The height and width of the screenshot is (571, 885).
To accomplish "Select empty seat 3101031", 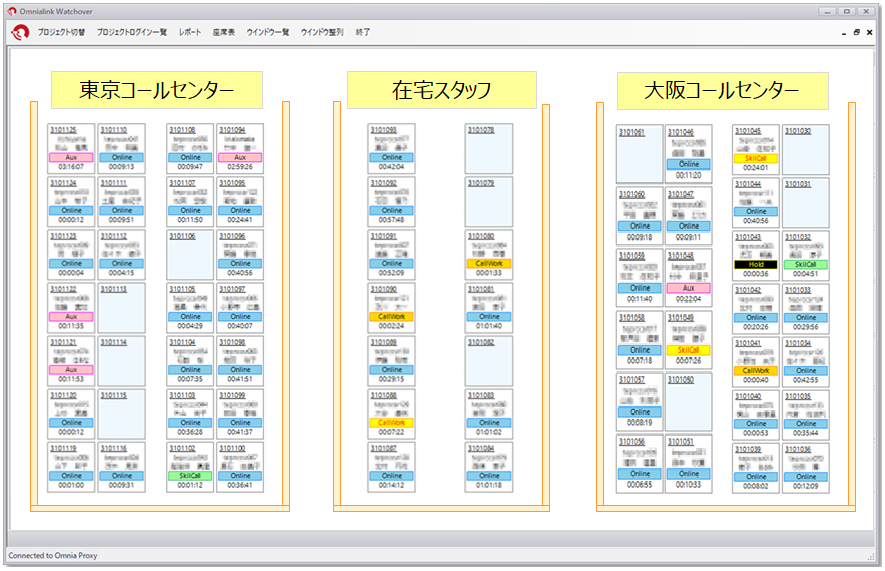I will (806, 203).
